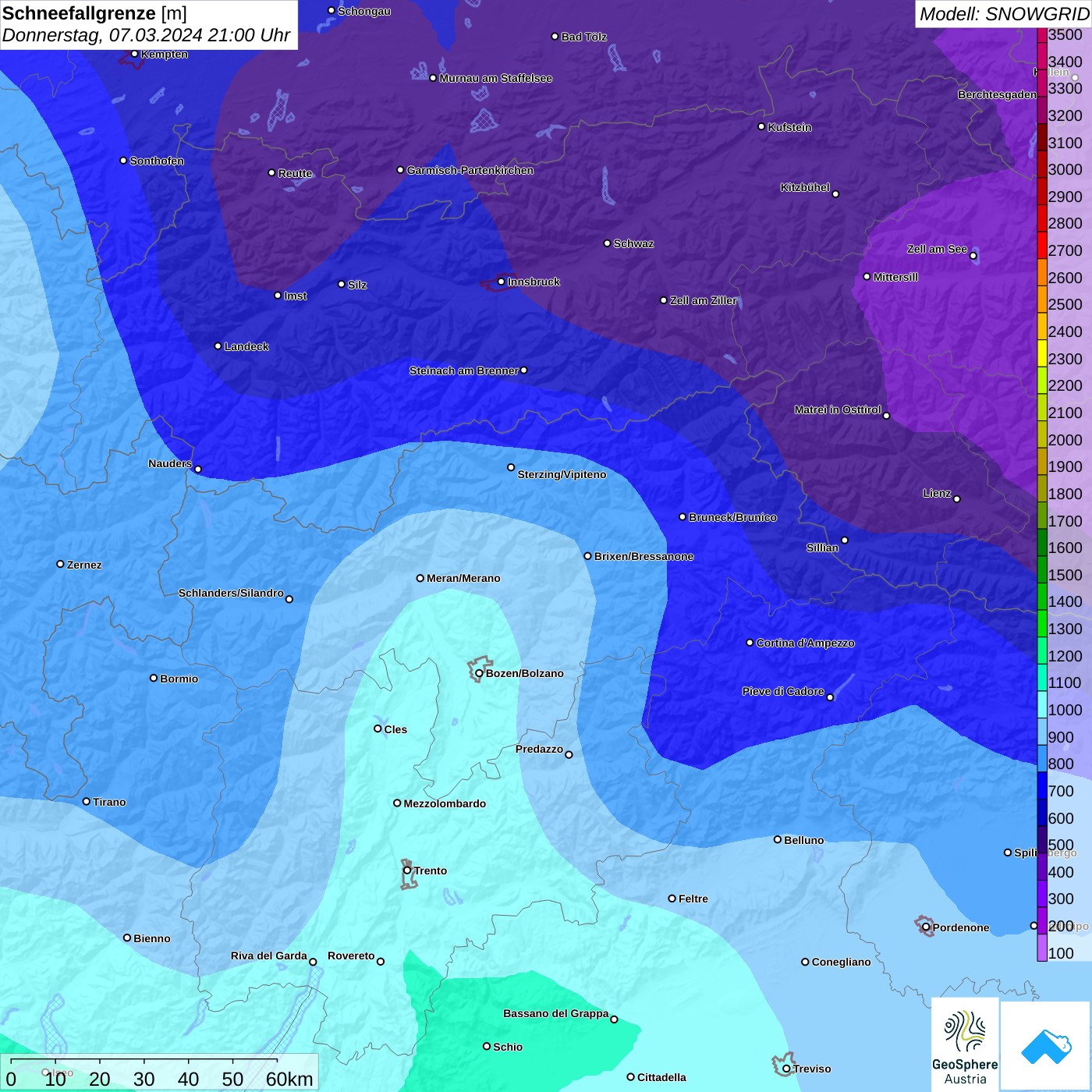Select the Bormio location marker
Screen dimensions: 1092x1092
click(154, 678)
